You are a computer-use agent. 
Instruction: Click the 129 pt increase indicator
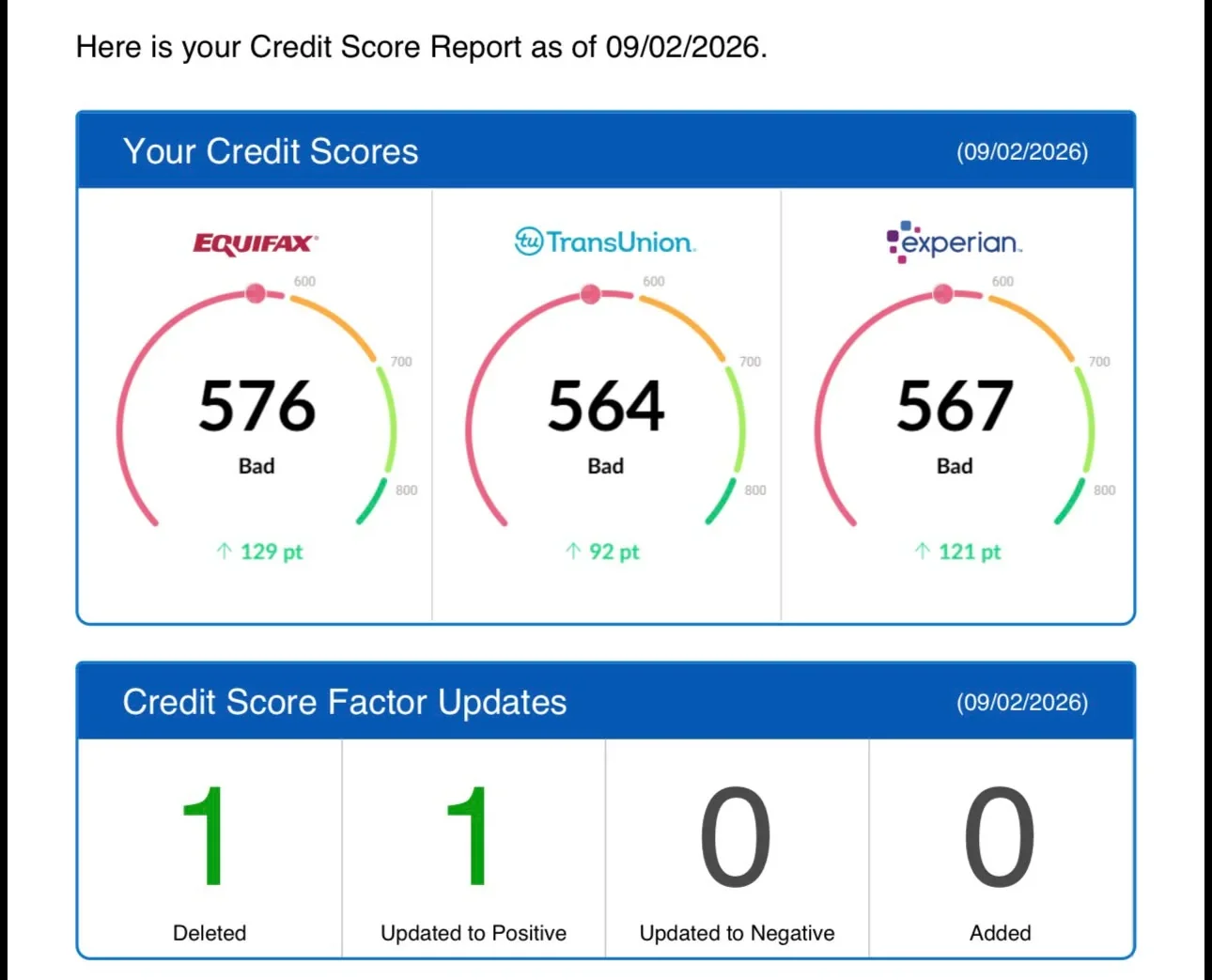(x=259, y=552)
